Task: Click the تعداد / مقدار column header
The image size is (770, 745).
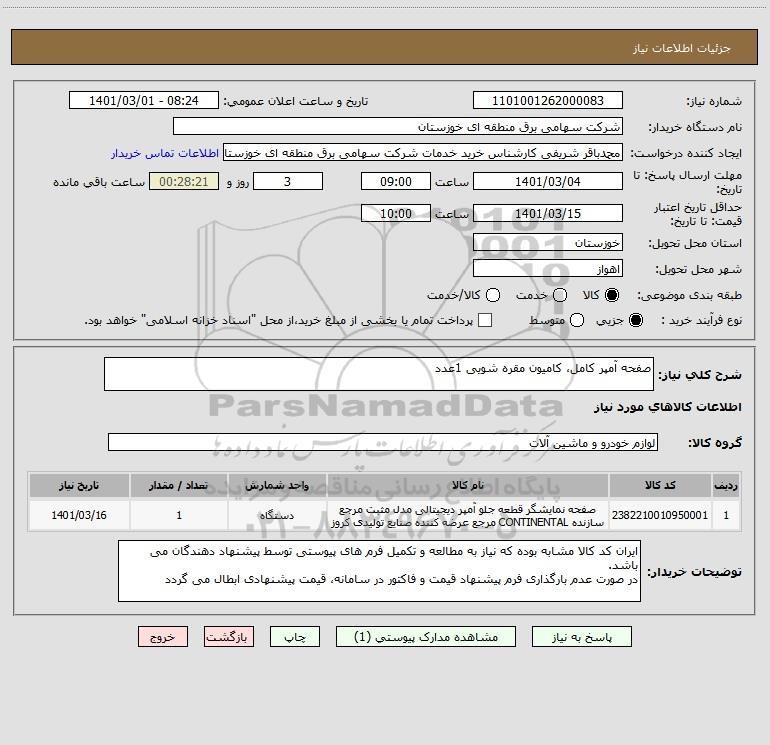Action: (179, 485)
